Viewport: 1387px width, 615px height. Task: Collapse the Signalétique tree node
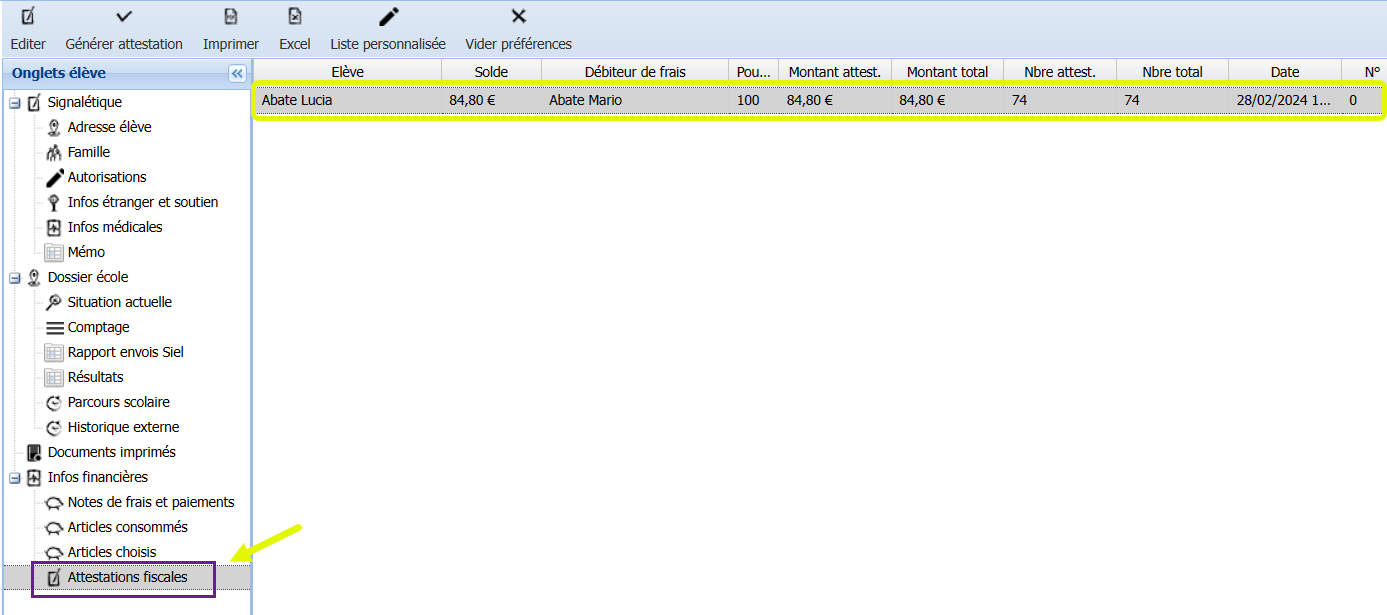pyautogui.click(x=15, y=102)
